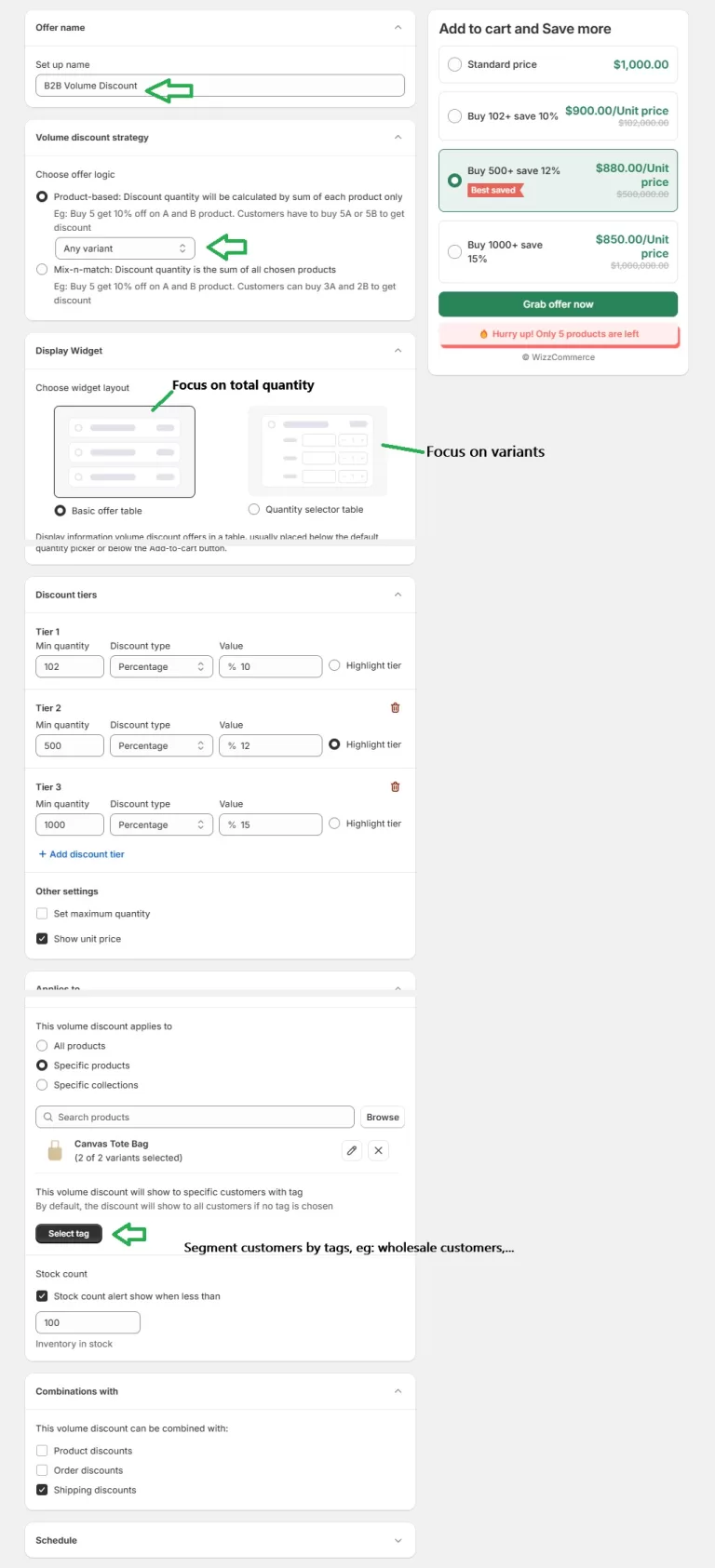Toggle the Stock count alert checkbox

(x=42, y=1296)
